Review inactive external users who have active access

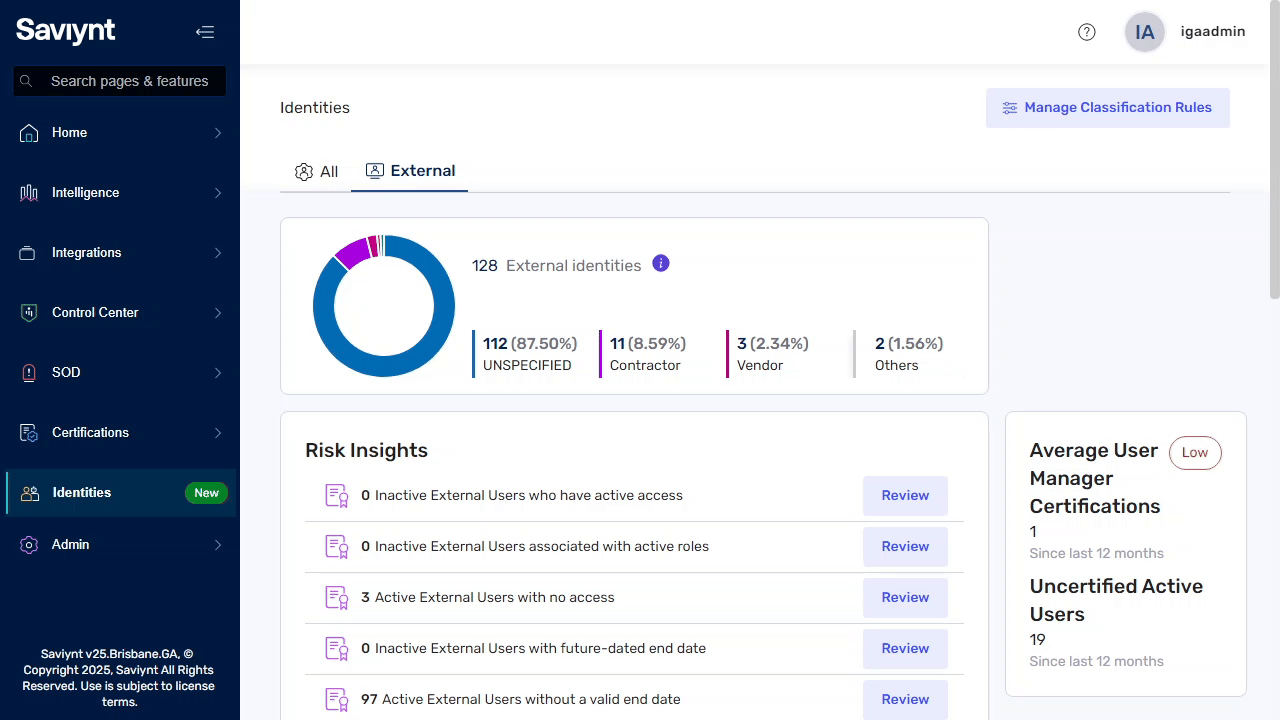tap(905, 496)
